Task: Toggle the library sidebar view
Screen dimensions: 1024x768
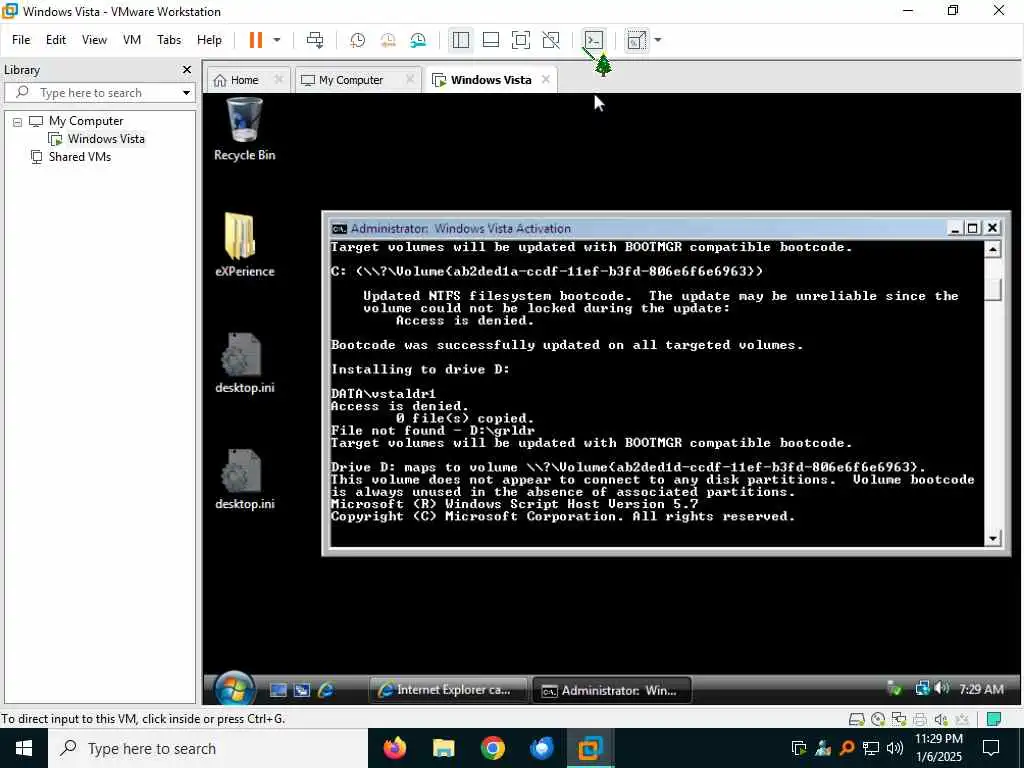Action: (x=460, y=40)
